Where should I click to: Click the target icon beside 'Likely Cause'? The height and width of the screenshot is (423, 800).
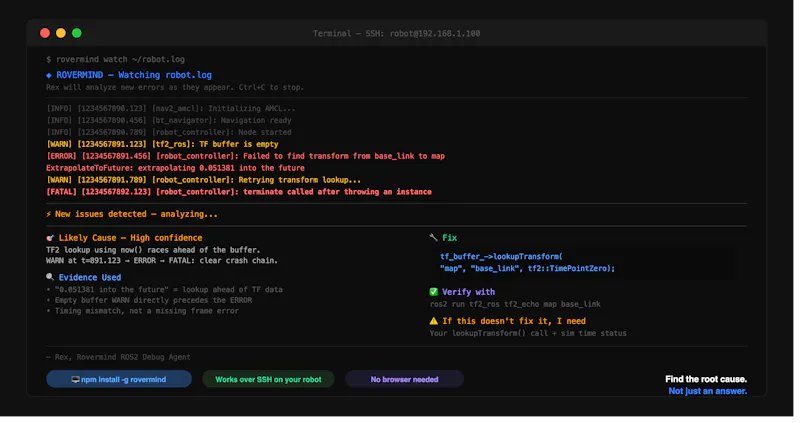(50, 239)
